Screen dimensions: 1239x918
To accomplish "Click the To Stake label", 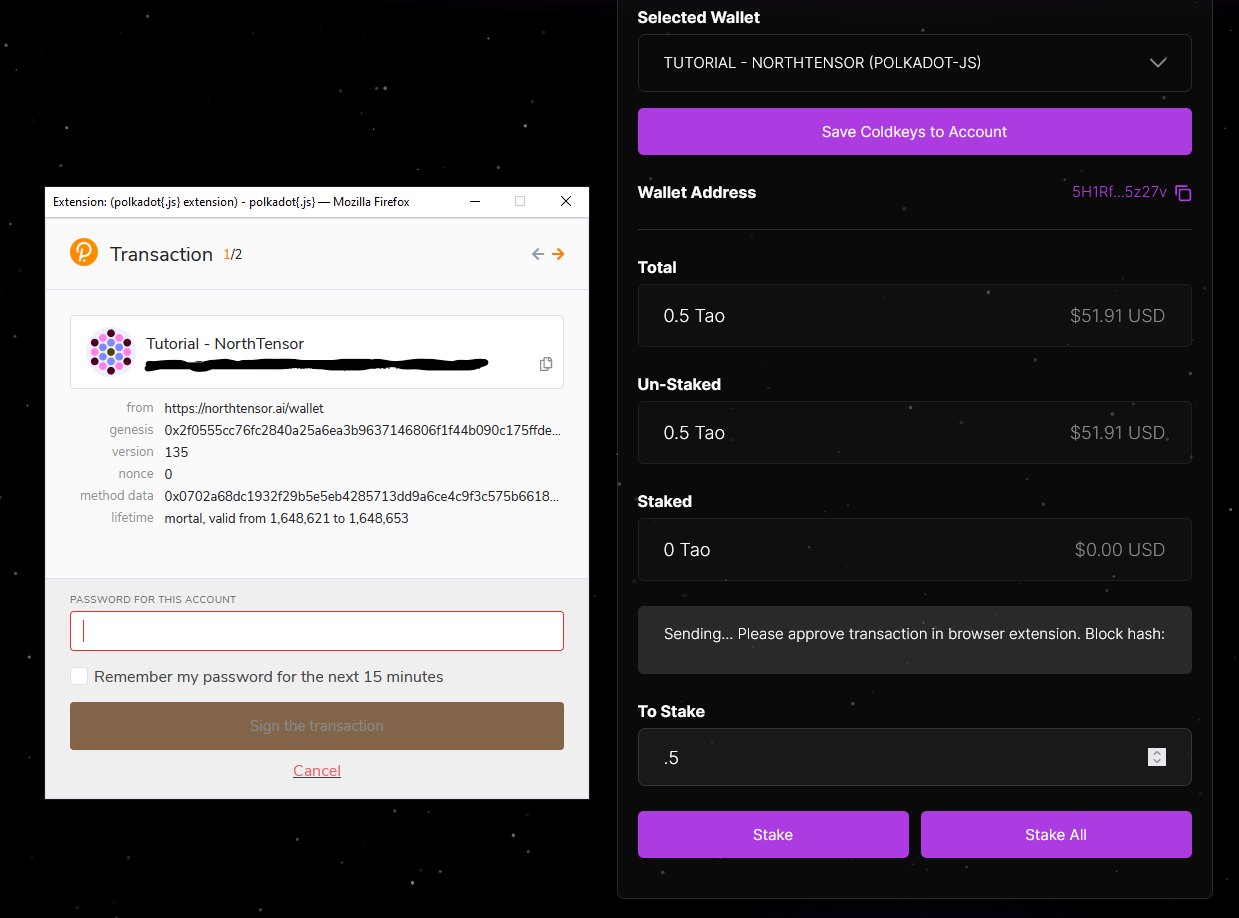I will (671, 711).
